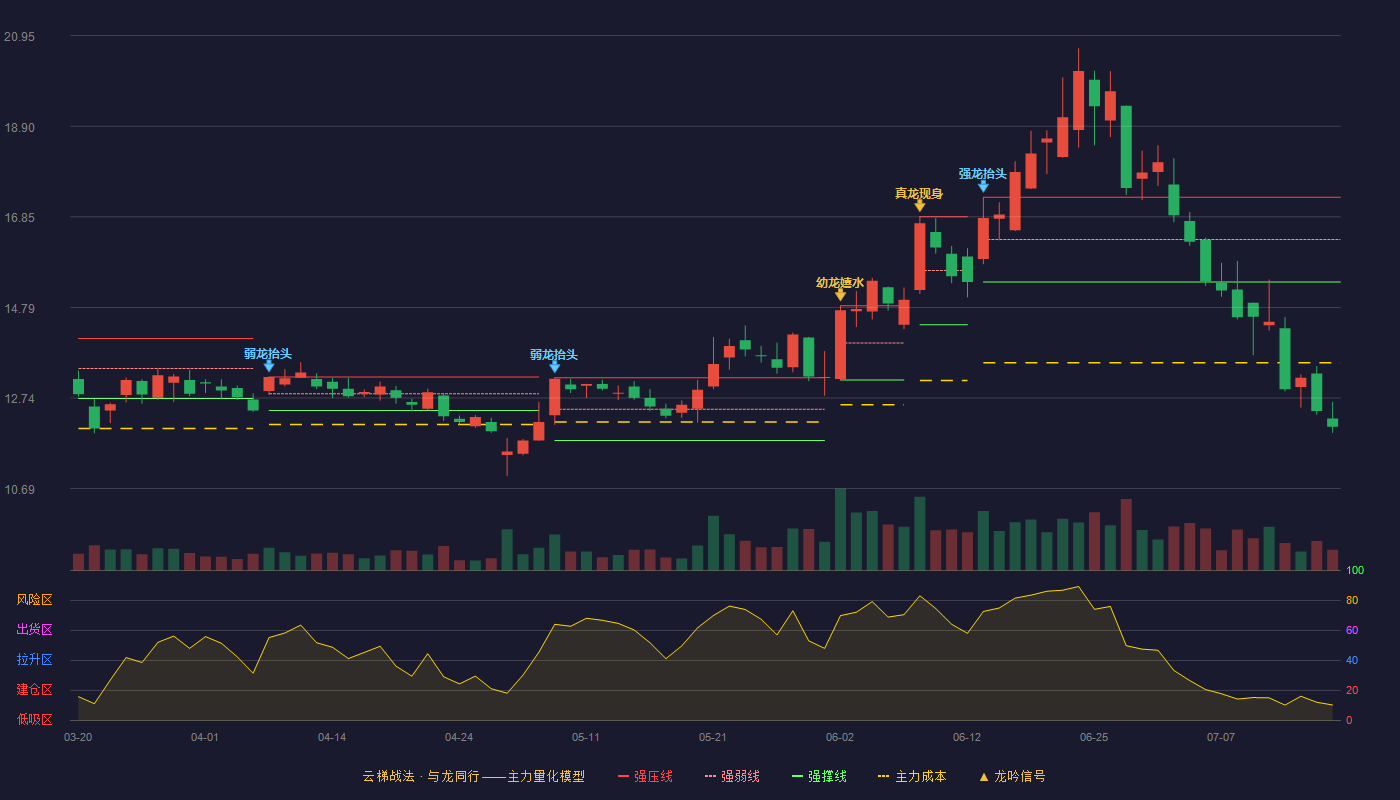This screenshot has height=800, width=1400.
Task: Select the 04-24 date on the time axis
Action: (459, 737)
